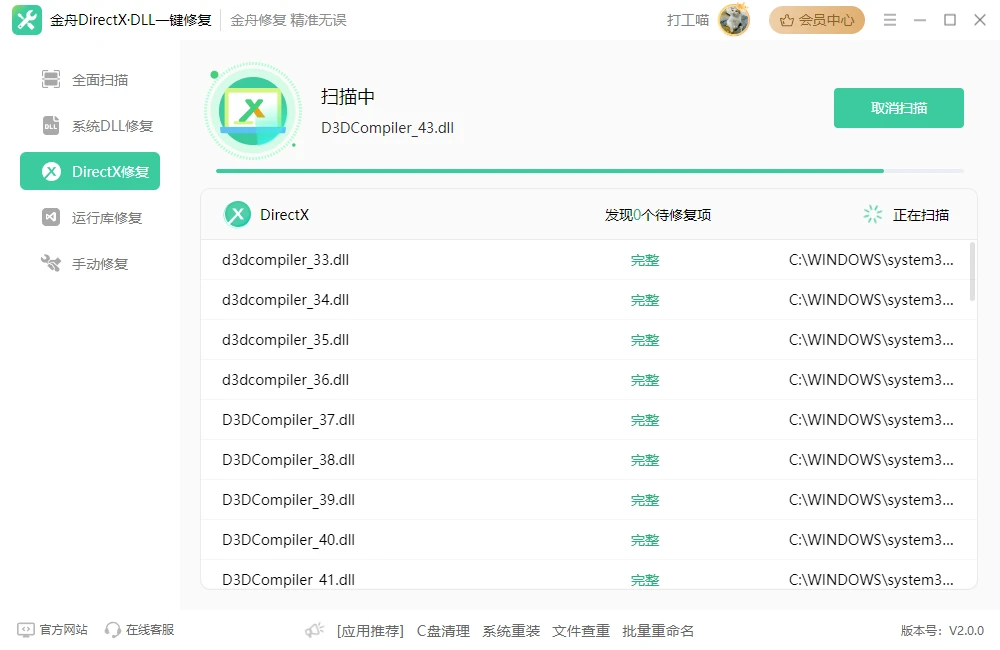Open 官方网站 link

tap(53, 630)
